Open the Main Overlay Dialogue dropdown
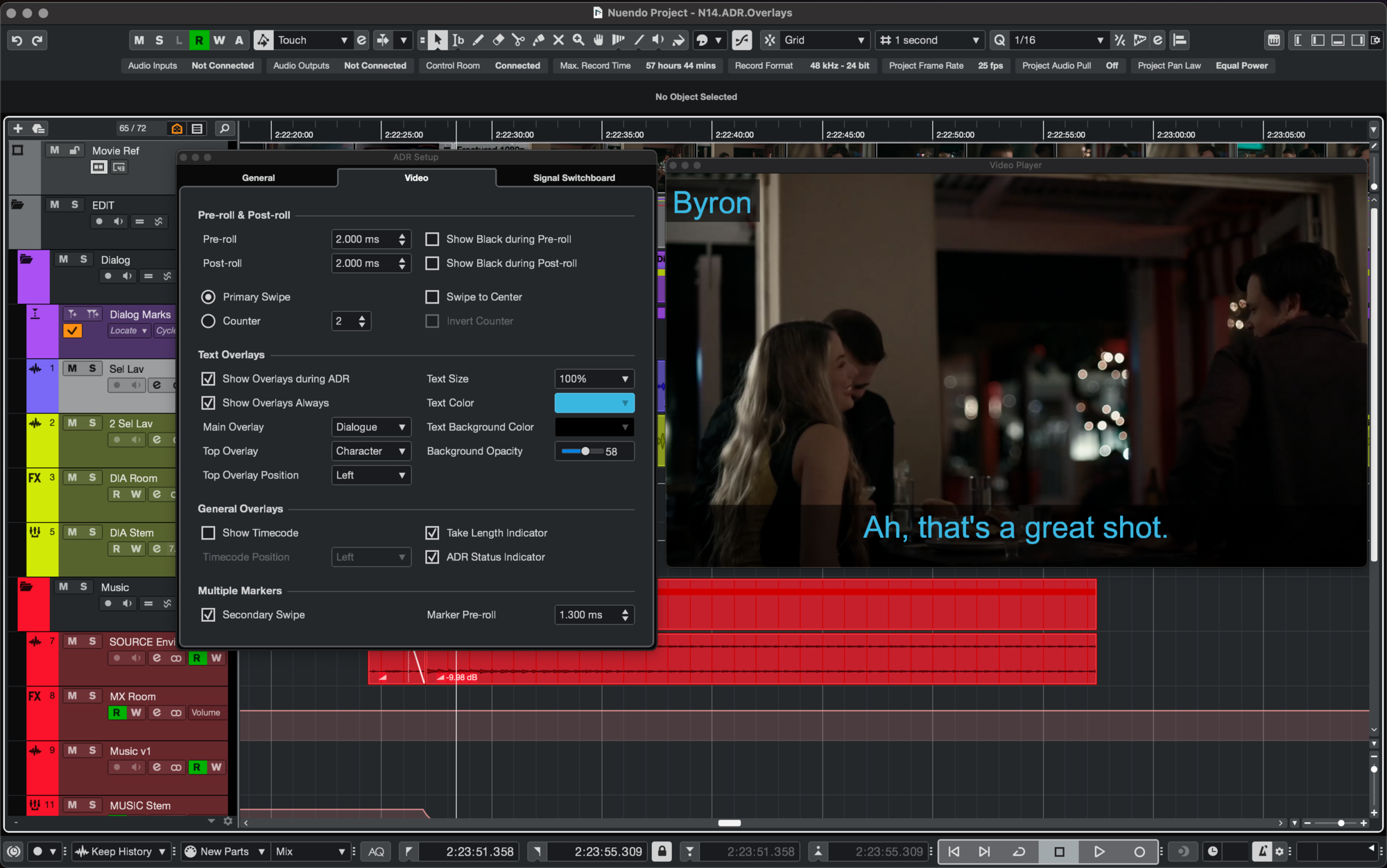1387x868 pixels. coord(371,427)
